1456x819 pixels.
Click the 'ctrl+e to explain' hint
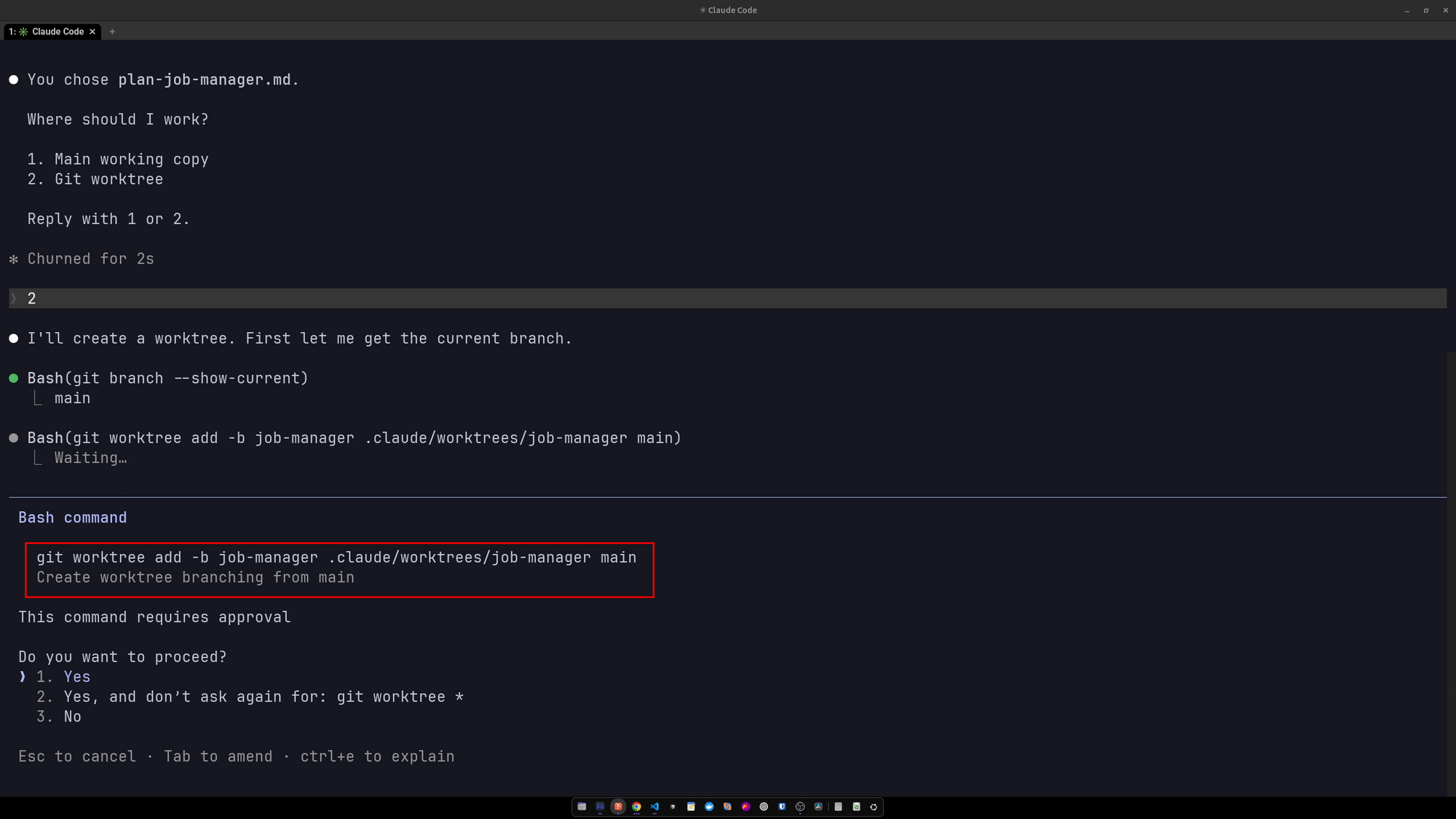point(377,756)
